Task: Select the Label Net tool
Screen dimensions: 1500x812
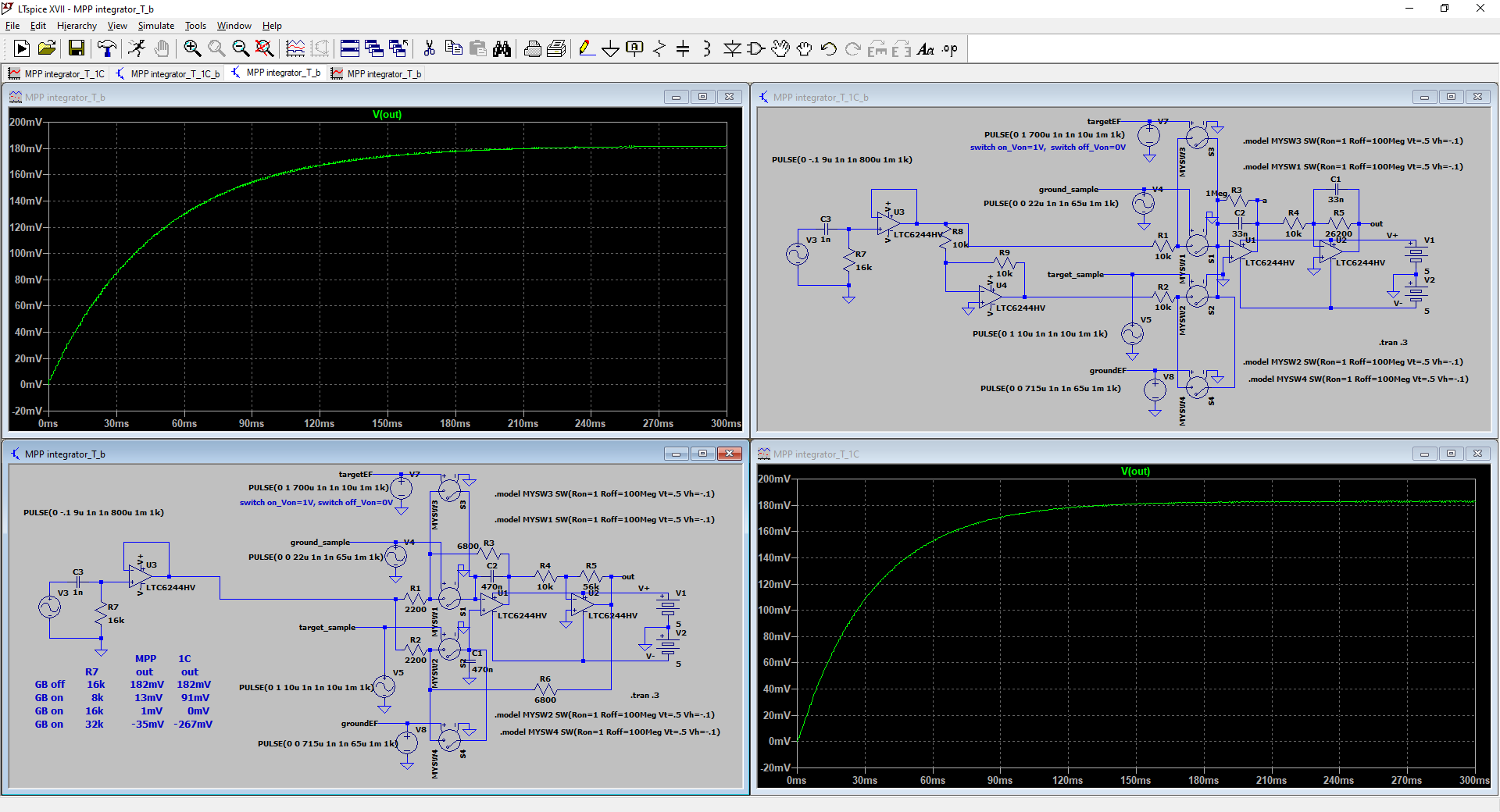Action: click(634, 49)
